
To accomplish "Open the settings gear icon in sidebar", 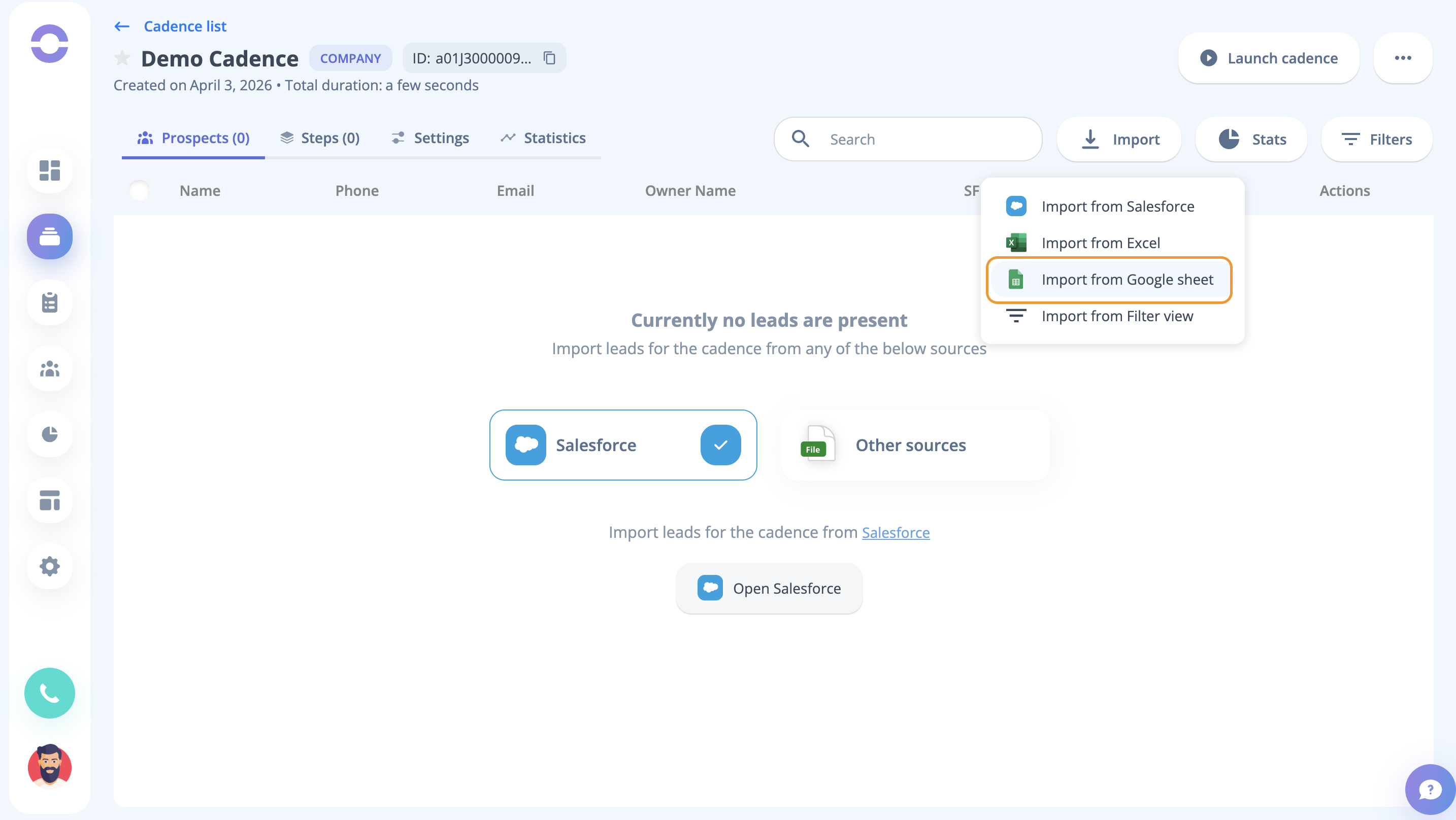I will point(50,566).
